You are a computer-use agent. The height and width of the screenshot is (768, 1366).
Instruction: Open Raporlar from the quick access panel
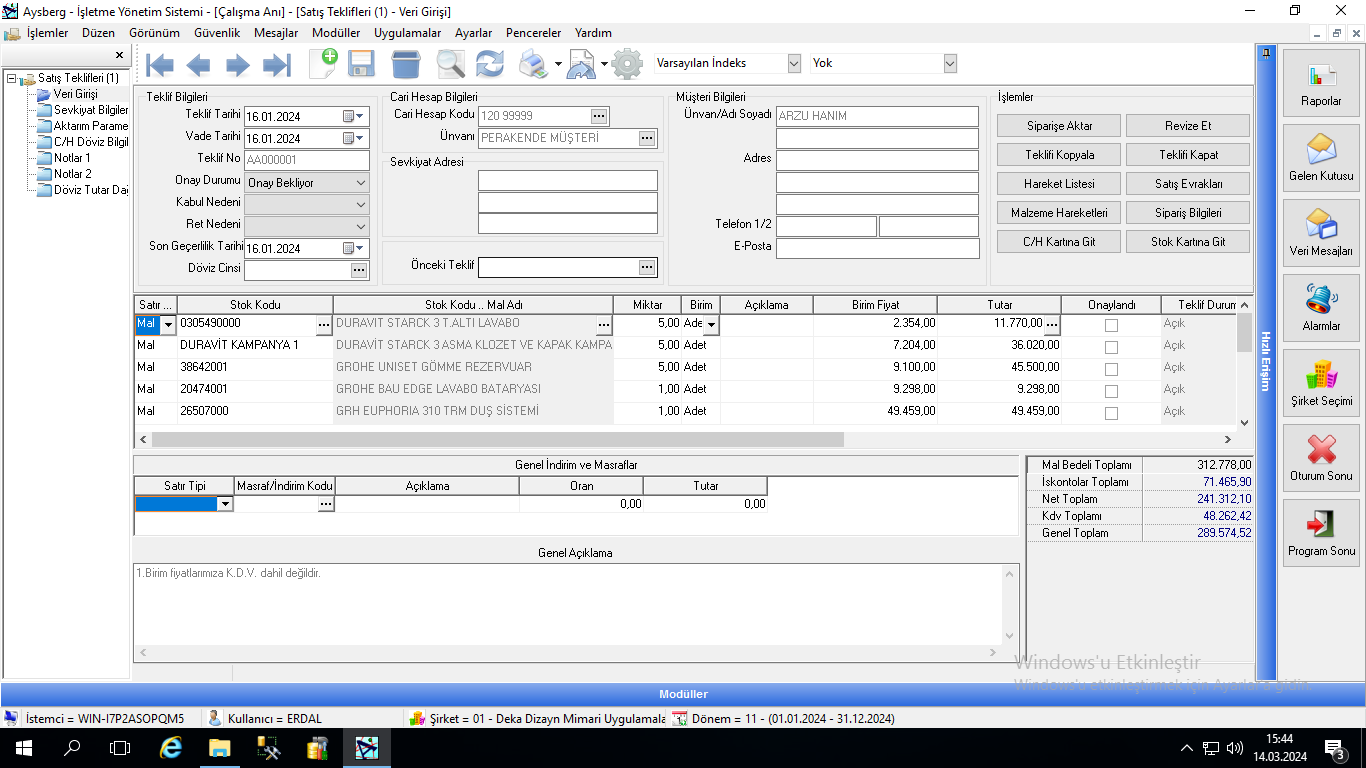tap(1321, 83)
